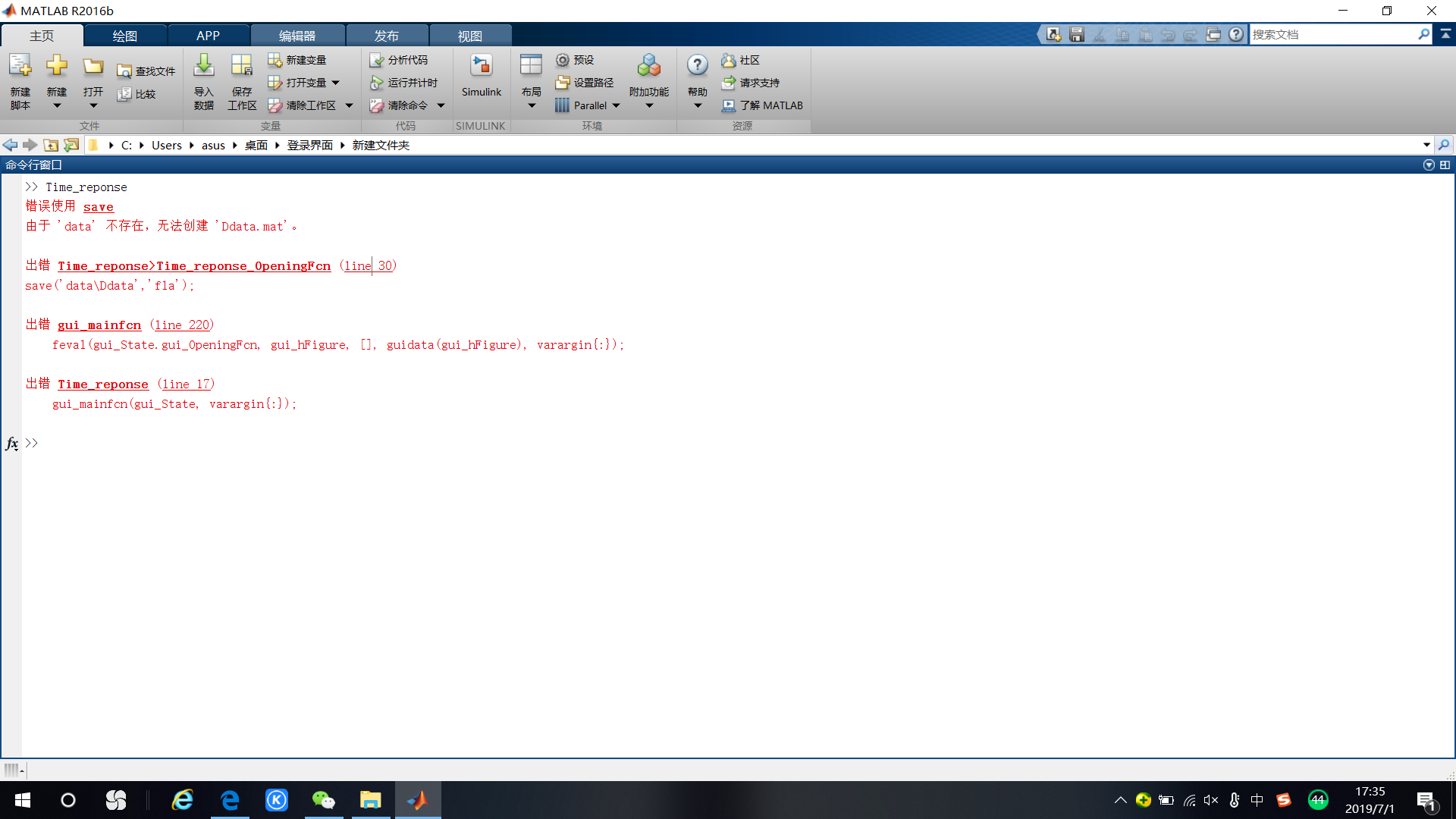This screenshot has height=819, width=1456.
Task: Jump to line 220 link
Action: pyautogui.click(x=183, y=325)
